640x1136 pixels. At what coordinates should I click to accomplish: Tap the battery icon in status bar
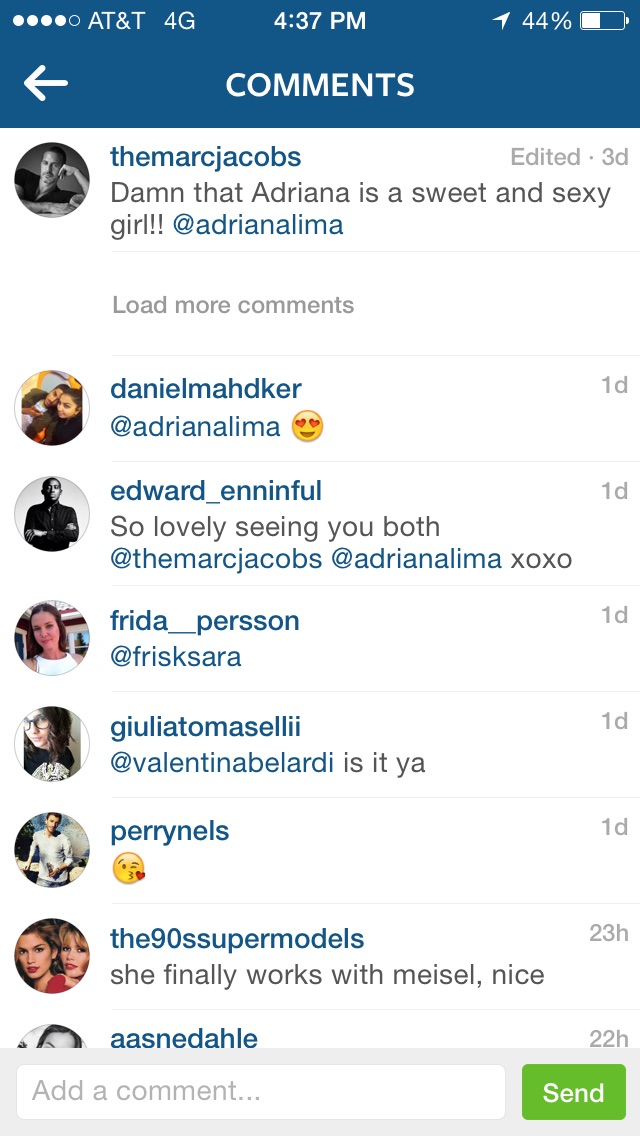(x=604, y=22)
